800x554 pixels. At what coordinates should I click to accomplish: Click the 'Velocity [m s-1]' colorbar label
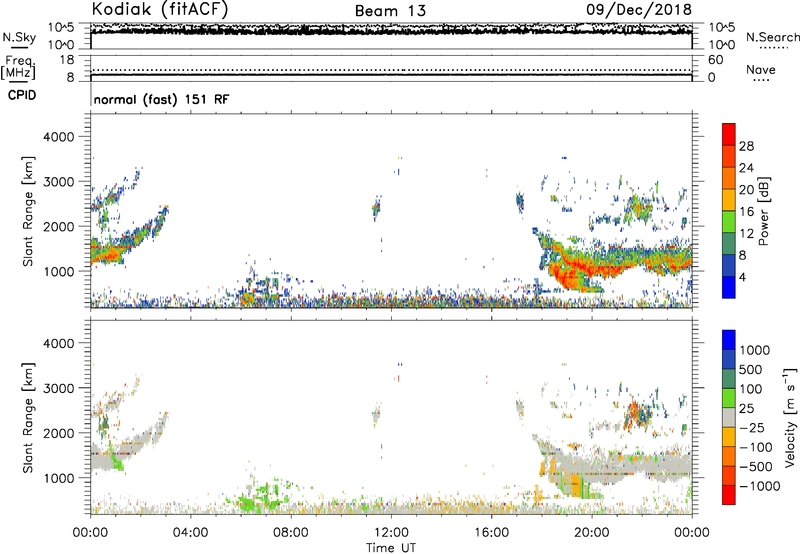point(790,417)
